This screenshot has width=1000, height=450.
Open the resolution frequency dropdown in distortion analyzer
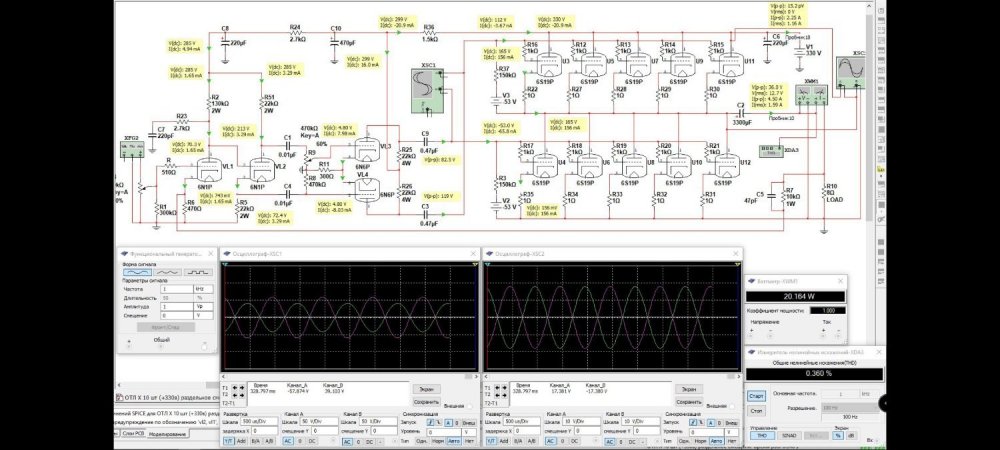point(850,408)
